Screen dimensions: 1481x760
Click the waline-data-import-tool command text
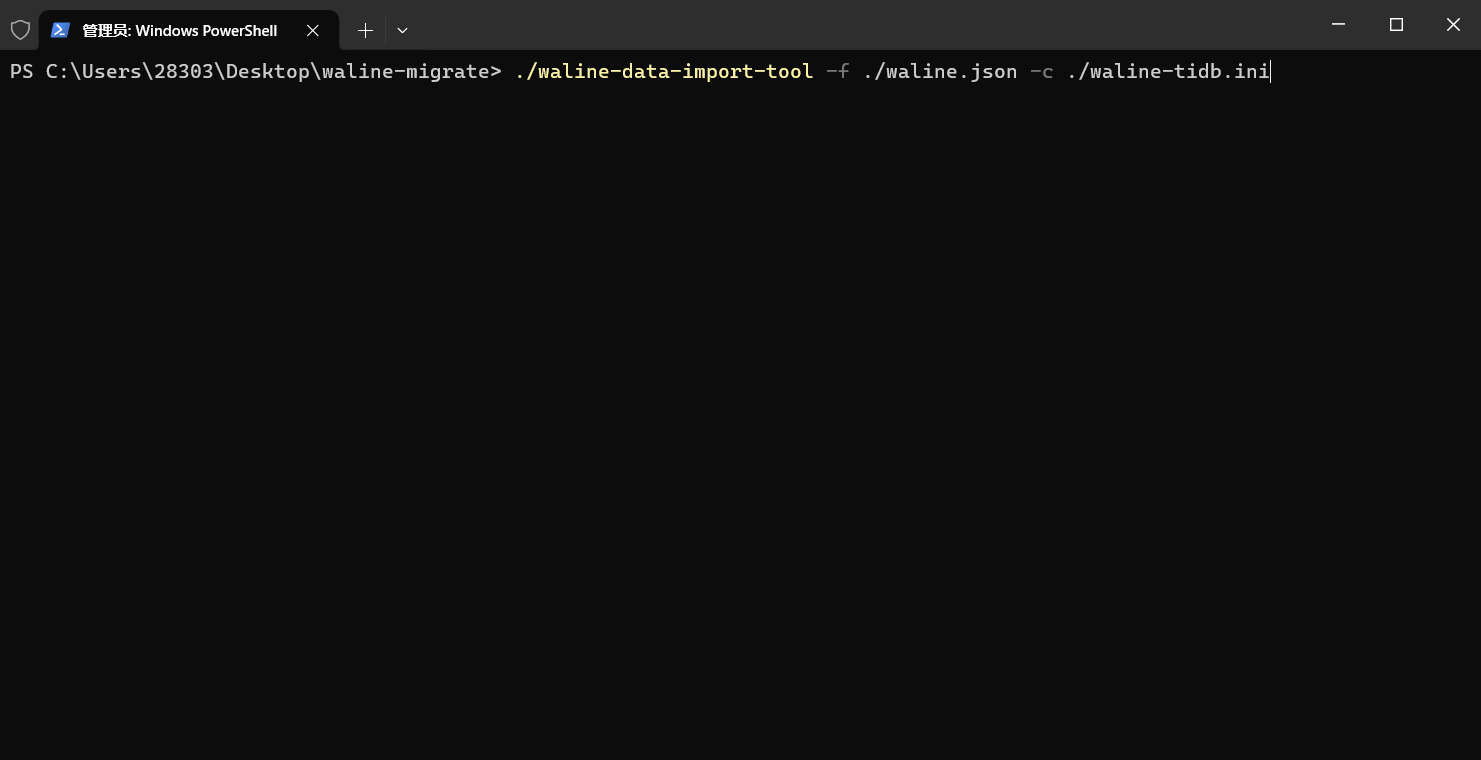(x=664, y=71)
